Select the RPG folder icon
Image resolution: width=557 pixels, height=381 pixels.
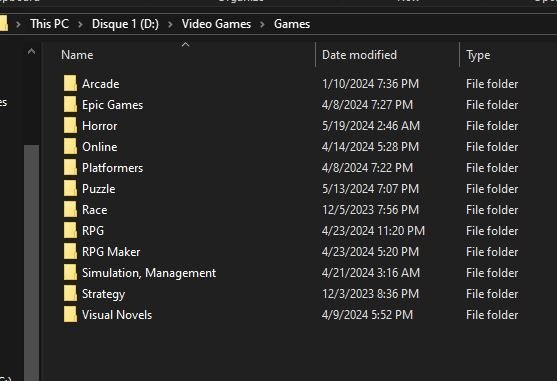click(70, 230)
